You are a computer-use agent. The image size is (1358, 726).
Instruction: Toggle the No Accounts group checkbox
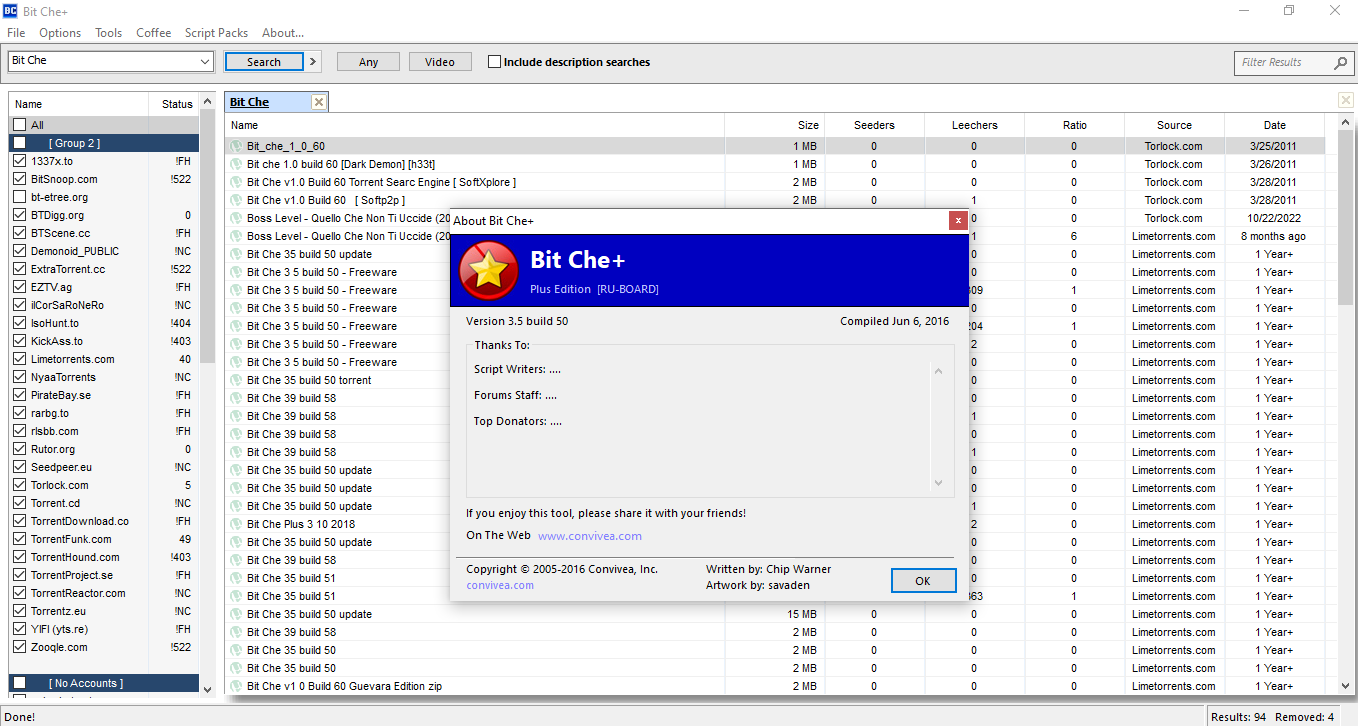(19, 683)
